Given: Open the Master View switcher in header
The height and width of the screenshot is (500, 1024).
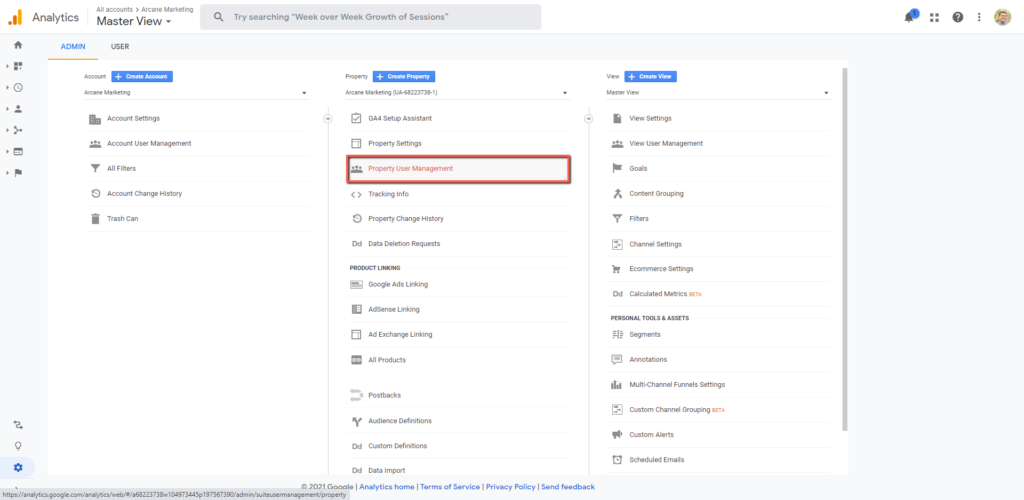Looking at the screenshot, I should coord(134,22).
